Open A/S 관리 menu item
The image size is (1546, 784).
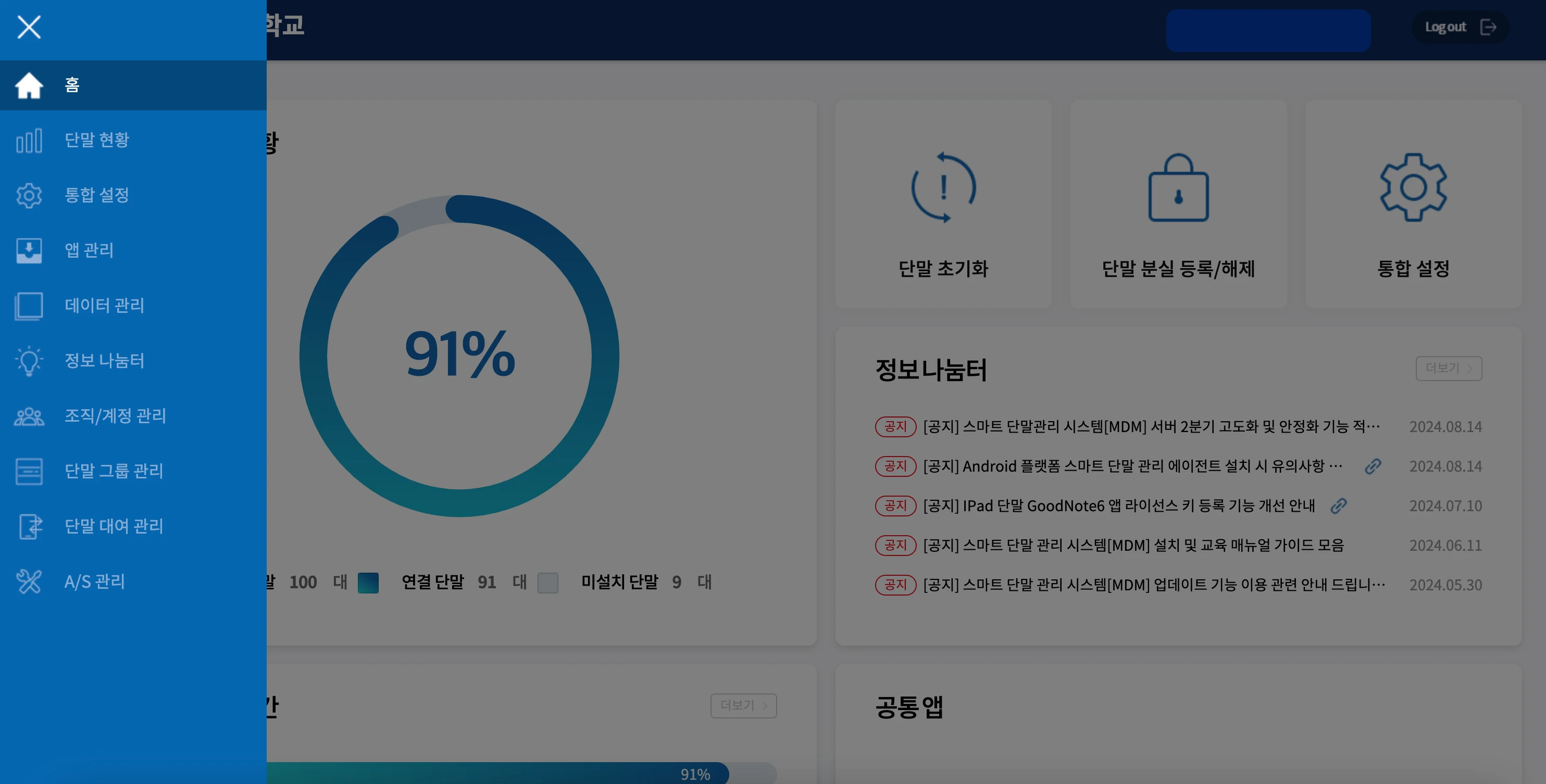pyautogui.click(x=133, y=582)
